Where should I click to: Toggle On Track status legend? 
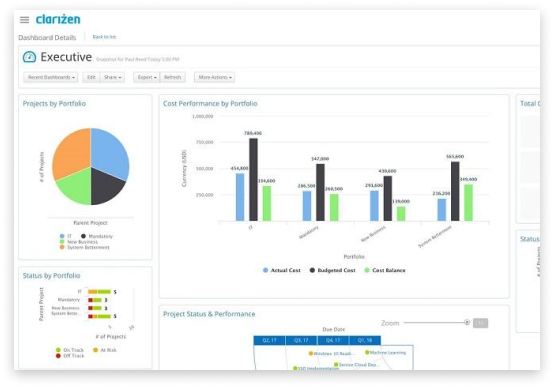70,350
